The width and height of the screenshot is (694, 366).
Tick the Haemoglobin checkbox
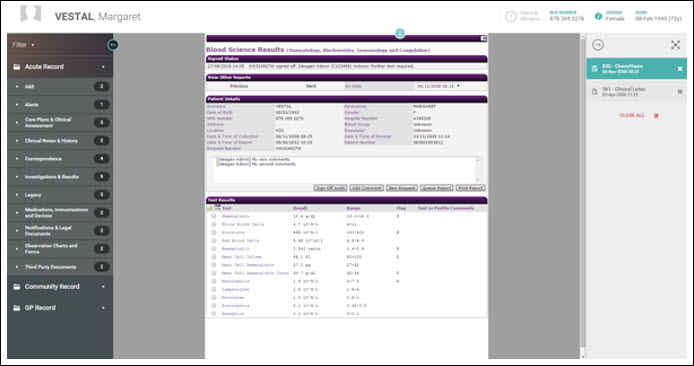tap(214, 216)
